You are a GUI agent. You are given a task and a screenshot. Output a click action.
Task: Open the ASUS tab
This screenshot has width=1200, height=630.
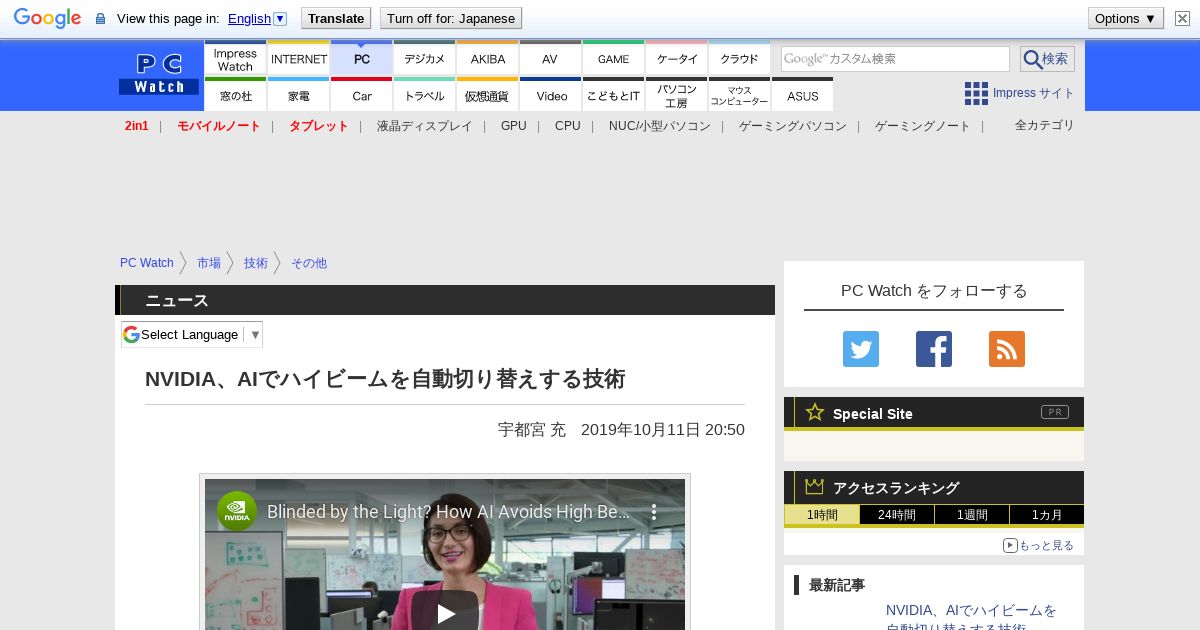click(802, 95)
